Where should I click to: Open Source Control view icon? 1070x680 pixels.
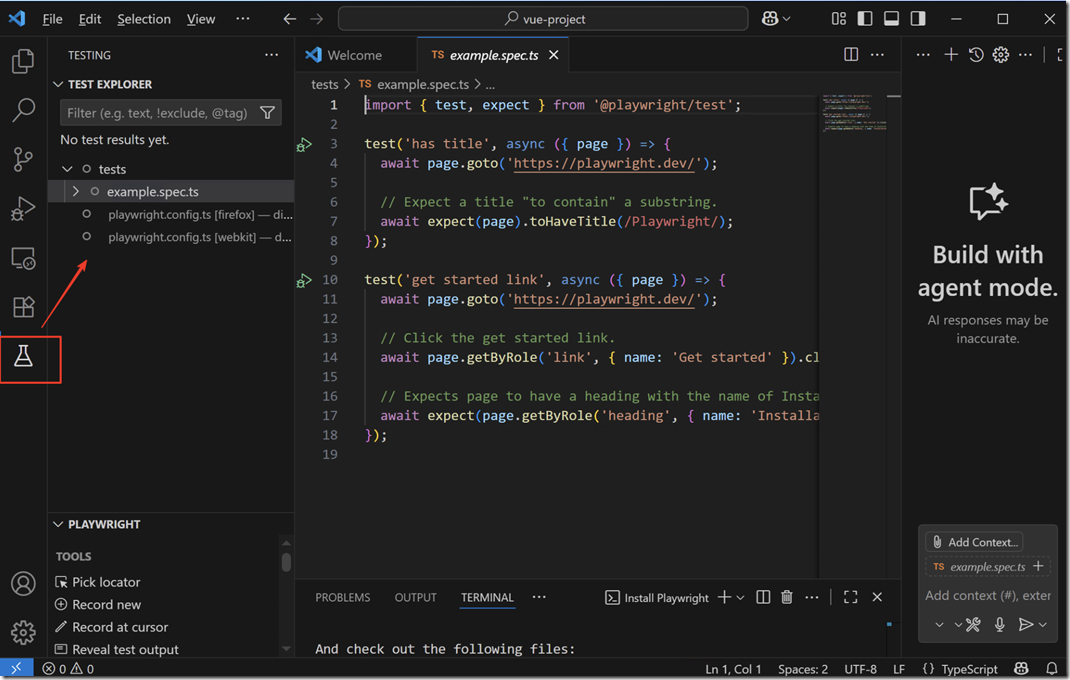coord(23,159)
